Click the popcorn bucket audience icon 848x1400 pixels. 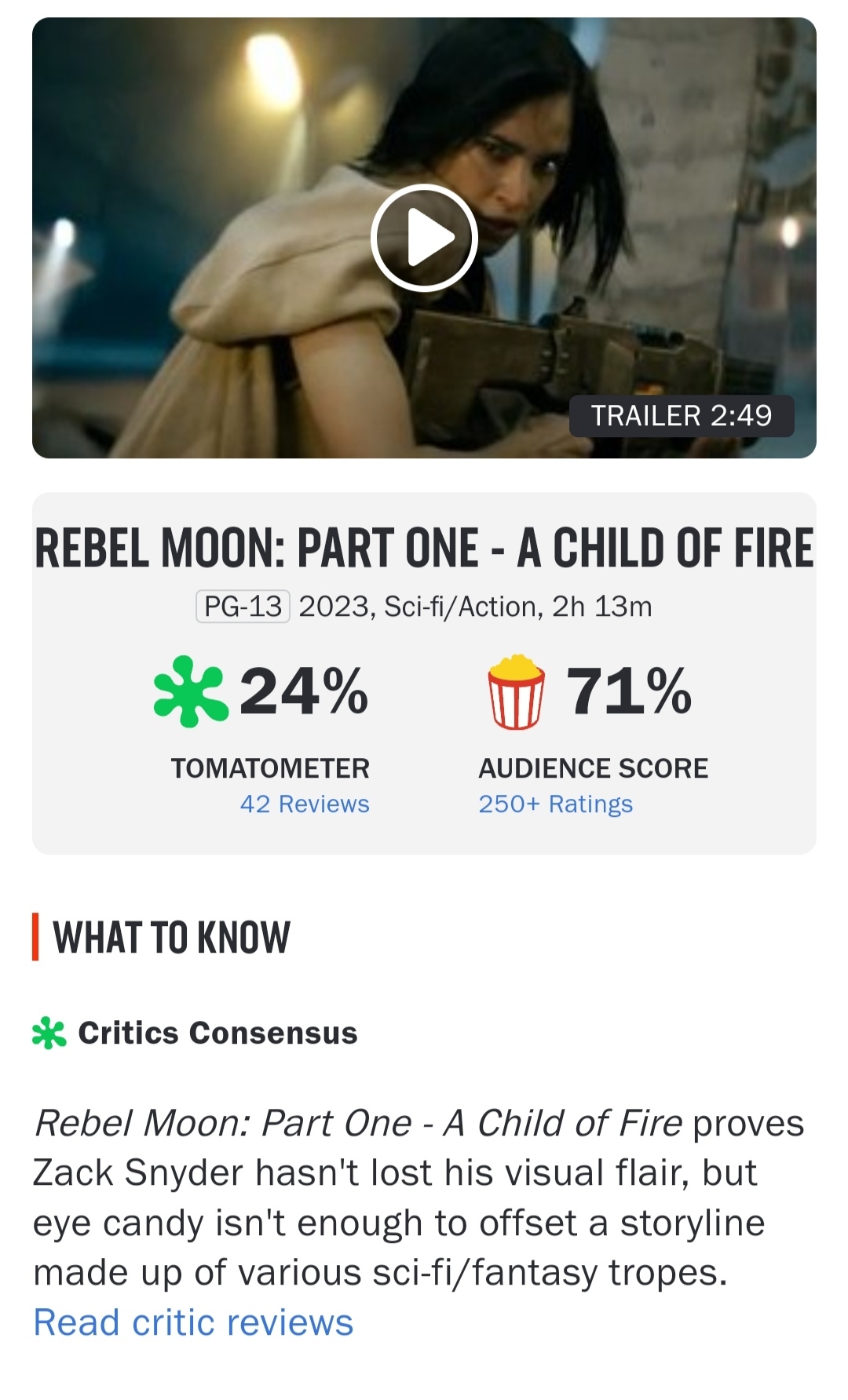tap(515, 691)
